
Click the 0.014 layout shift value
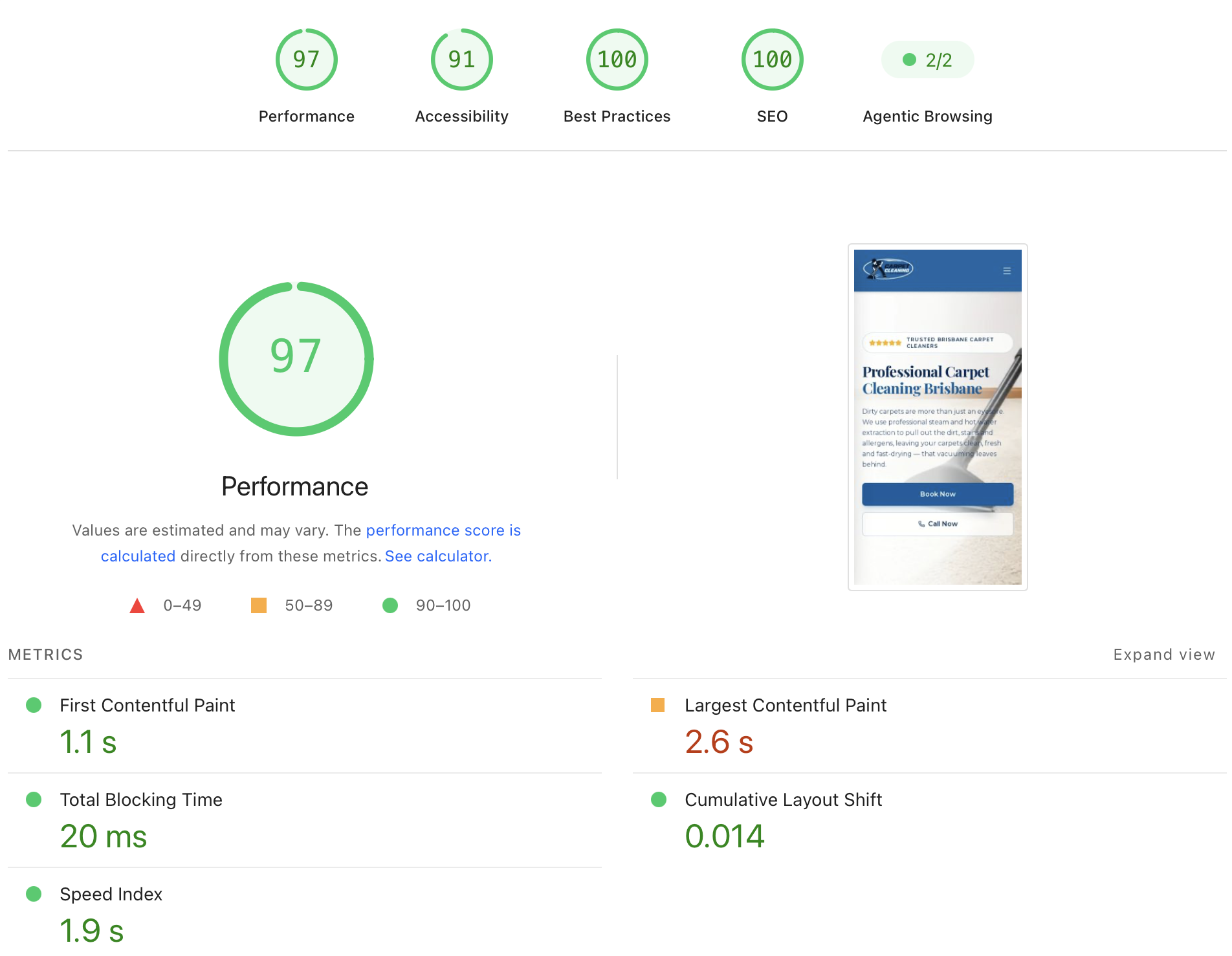725,836
